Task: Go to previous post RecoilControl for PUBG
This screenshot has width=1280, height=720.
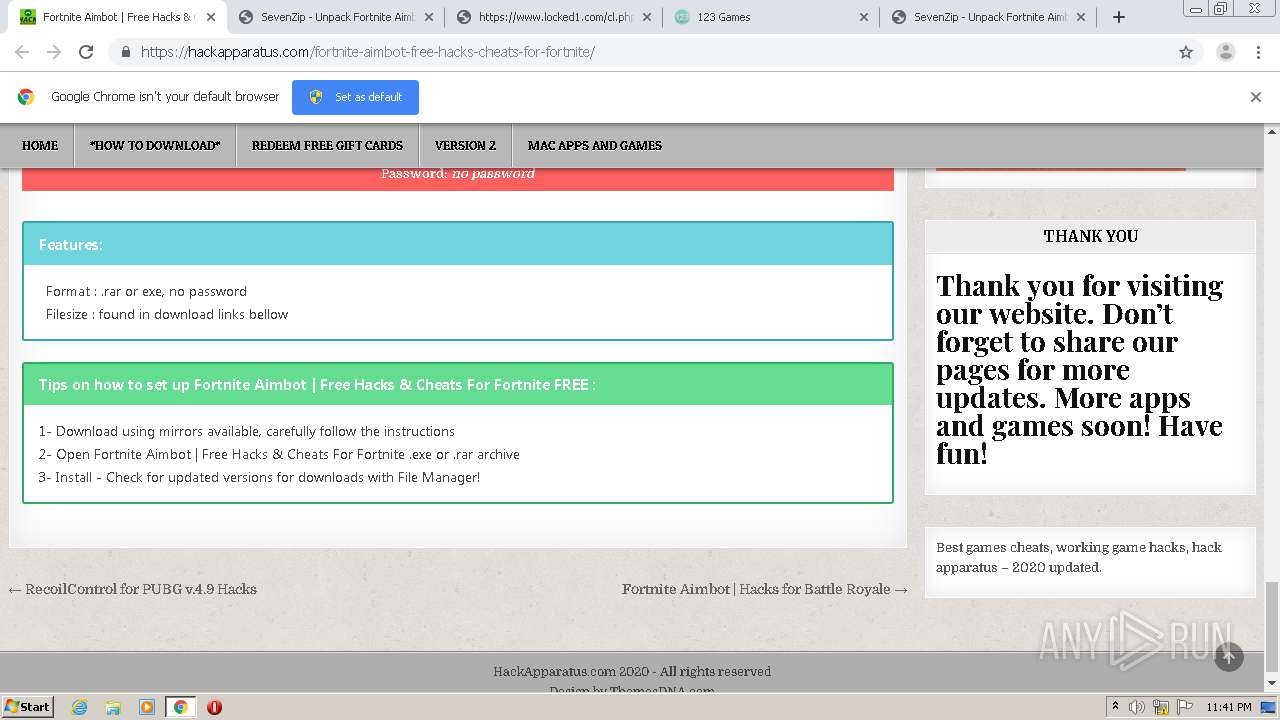Action: (x=133, y=589)
